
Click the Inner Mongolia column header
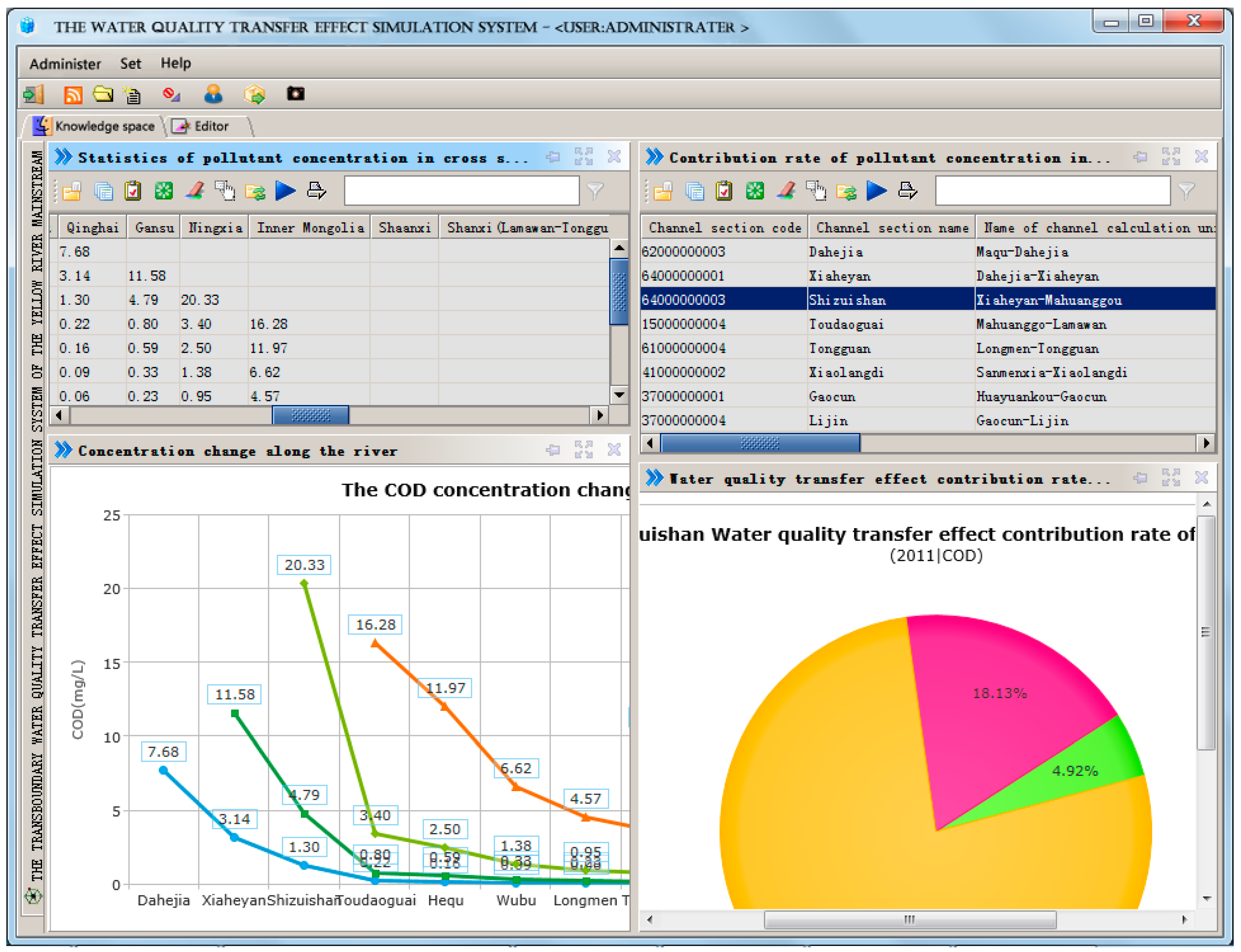click(x=310, y=228)
